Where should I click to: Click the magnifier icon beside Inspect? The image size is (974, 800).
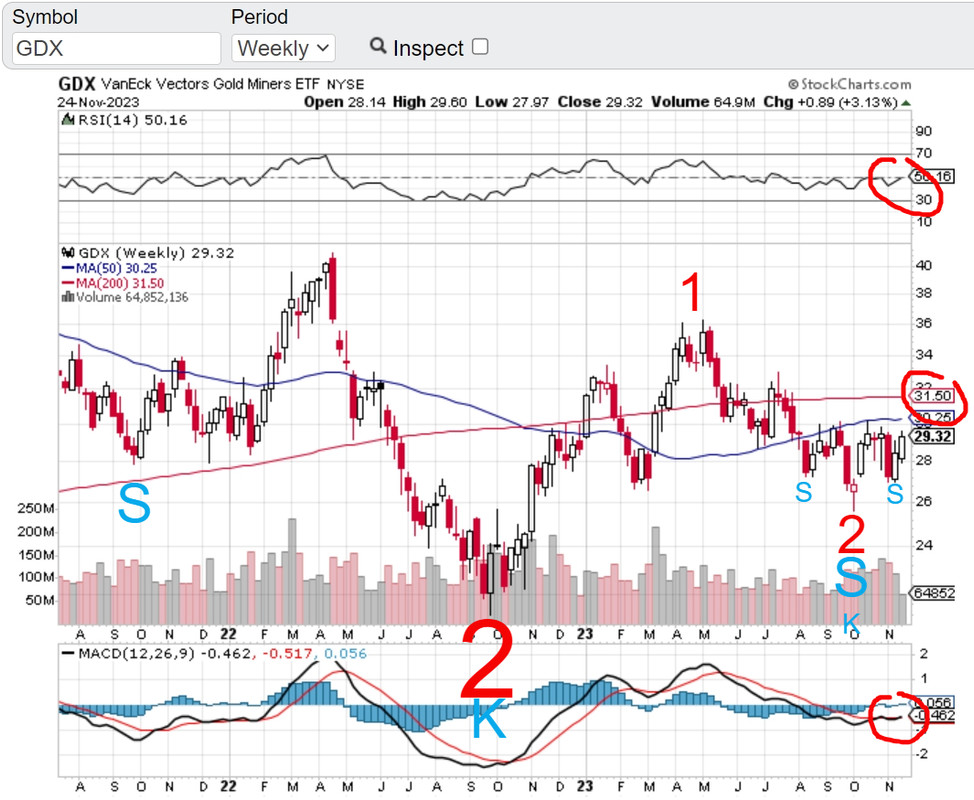point(378,45)
